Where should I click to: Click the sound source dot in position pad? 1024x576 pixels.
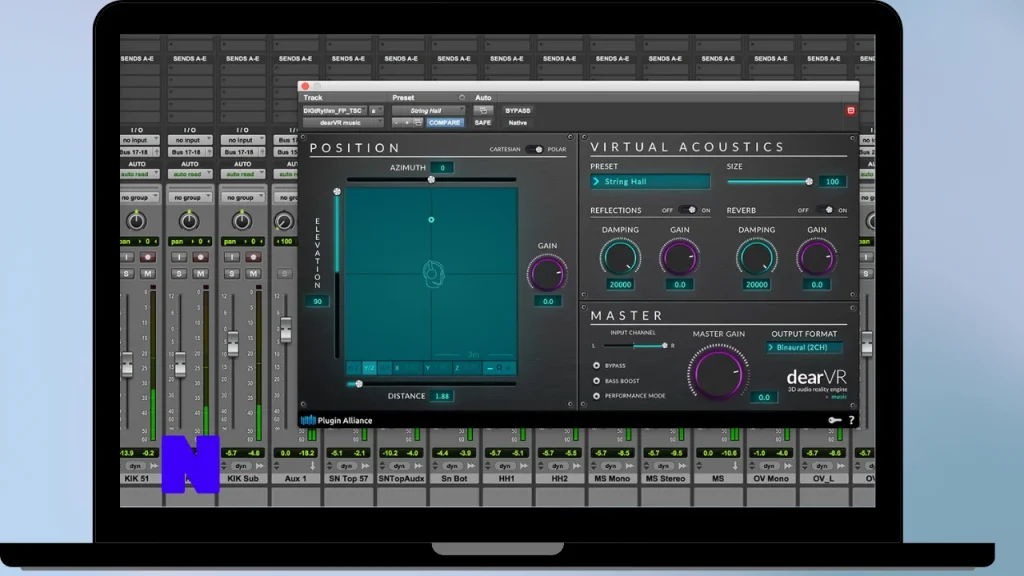point(431,220)
